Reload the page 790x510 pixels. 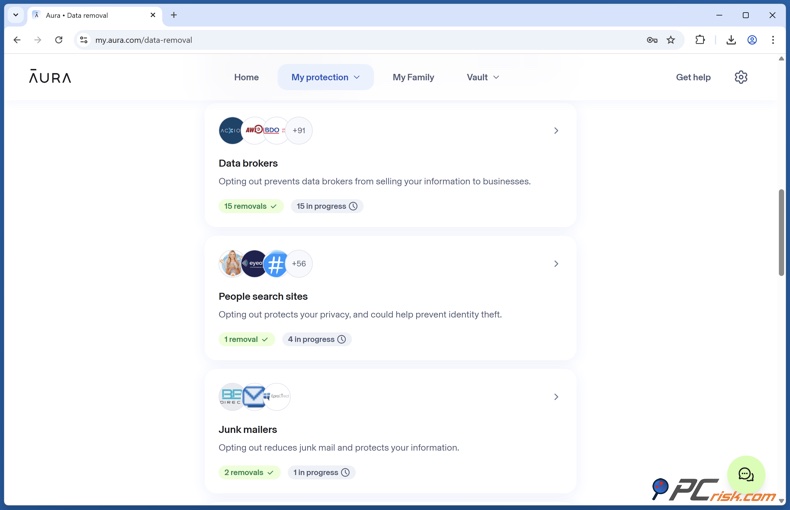point(59,40)
